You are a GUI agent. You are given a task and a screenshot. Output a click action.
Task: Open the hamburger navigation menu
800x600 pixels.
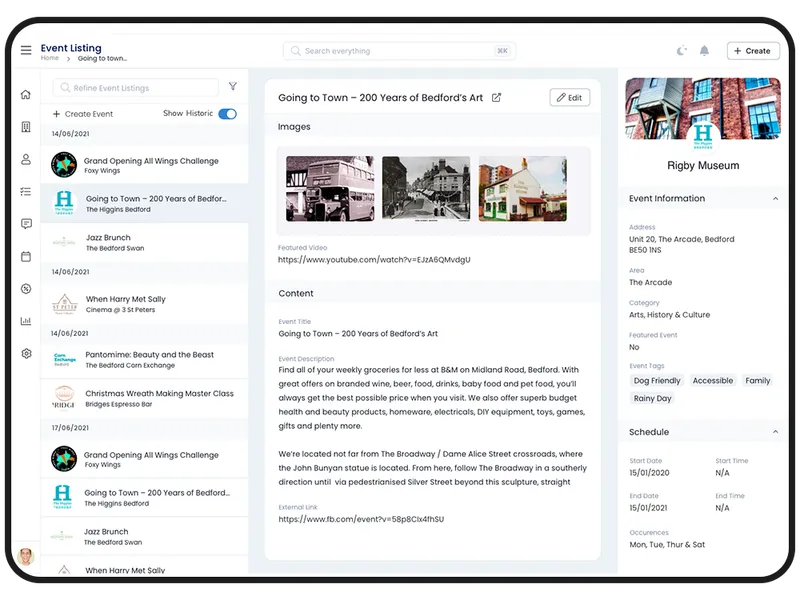point(26,51)
